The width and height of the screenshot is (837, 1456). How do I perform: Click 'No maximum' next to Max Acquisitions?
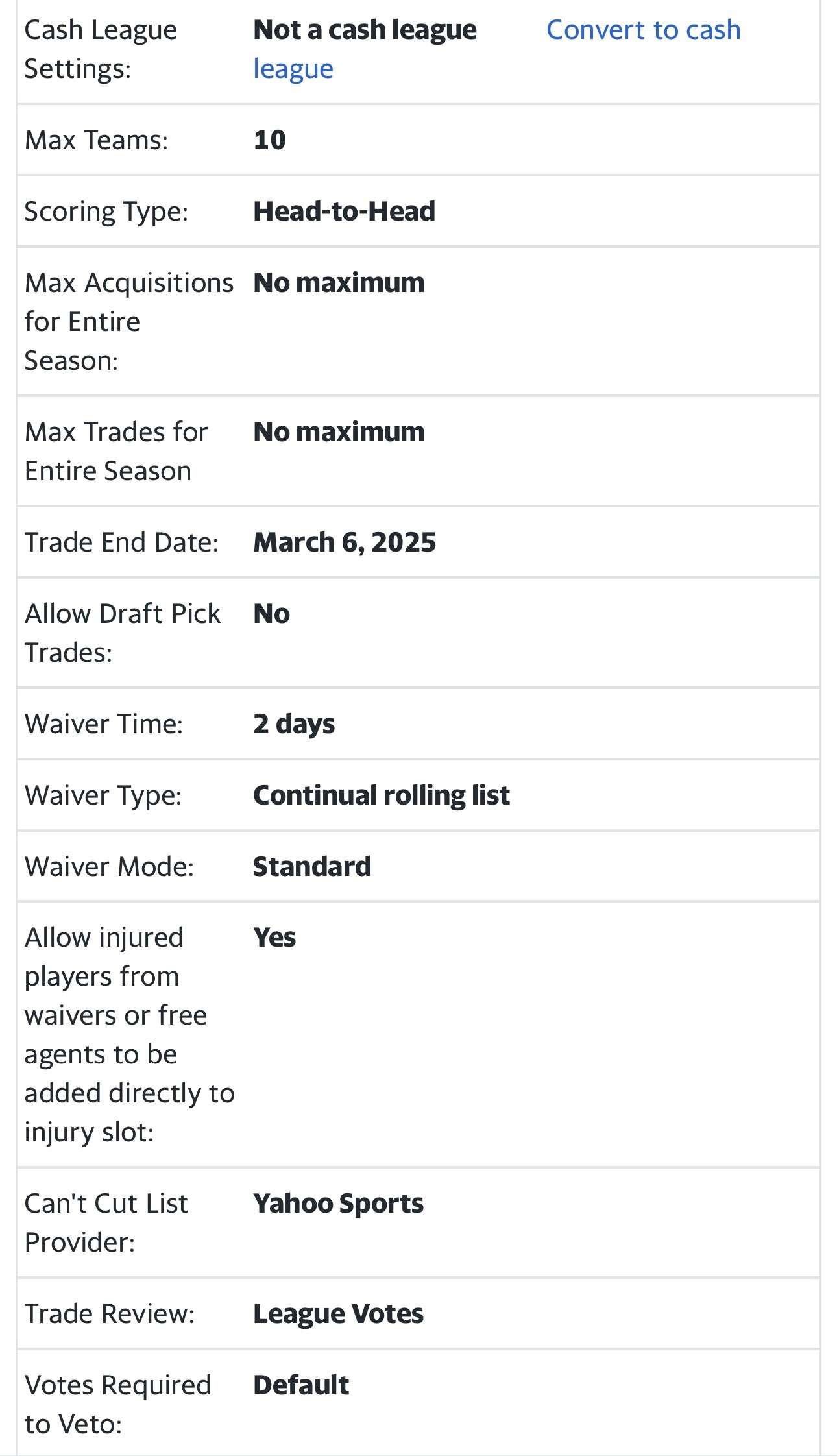pos(339,283)
